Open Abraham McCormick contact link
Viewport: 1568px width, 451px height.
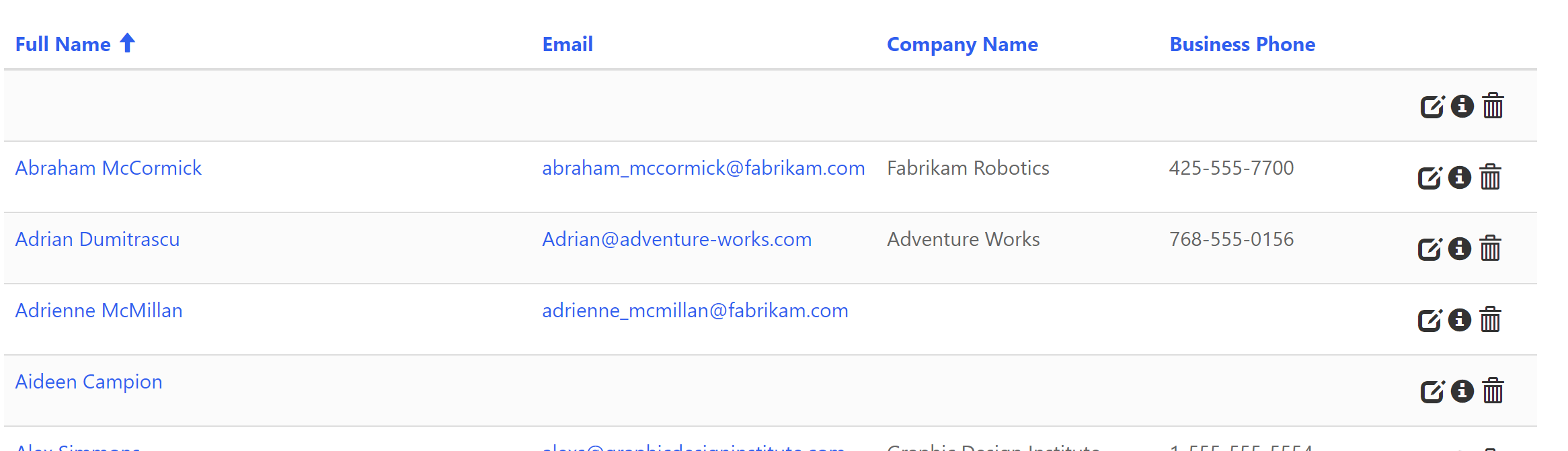tap(108, 168)
